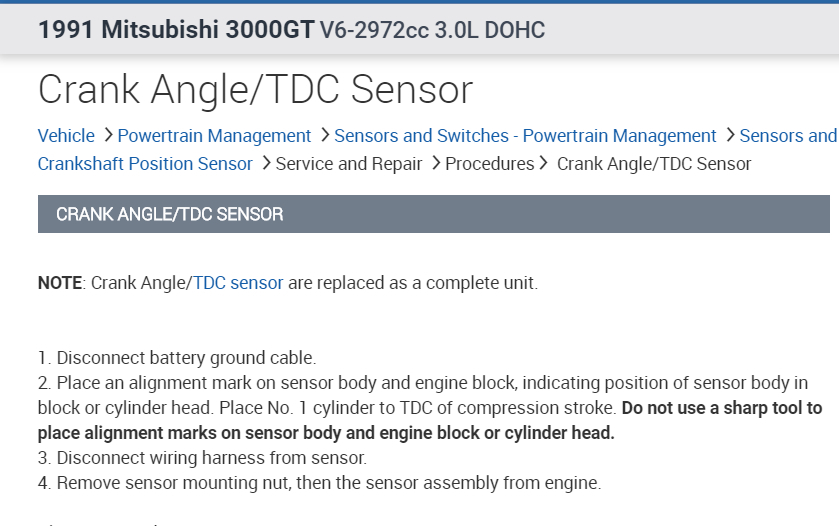Viewport: 839px width, 526px height.
Task: Click the V6-2972cc 3.0L DOHC engine label
Action: 432,30
